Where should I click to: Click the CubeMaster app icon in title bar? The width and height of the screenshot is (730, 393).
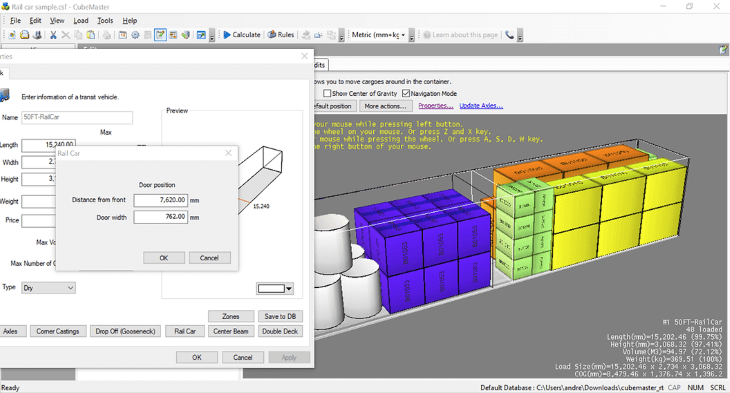point(5,7)
